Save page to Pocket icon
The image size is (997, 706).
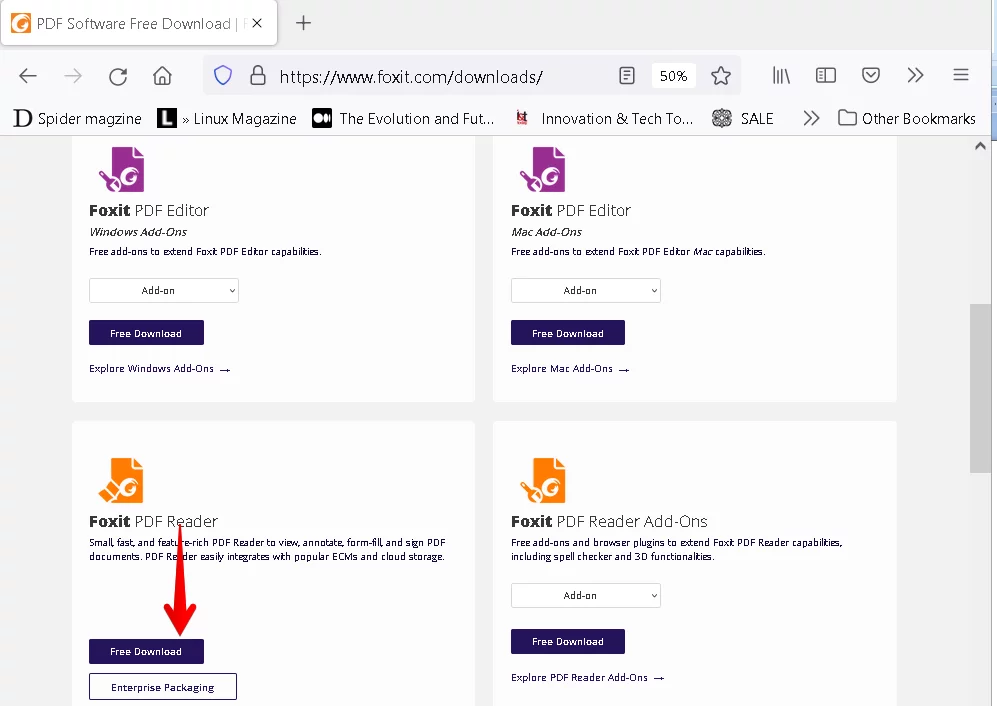pos(870,76)
